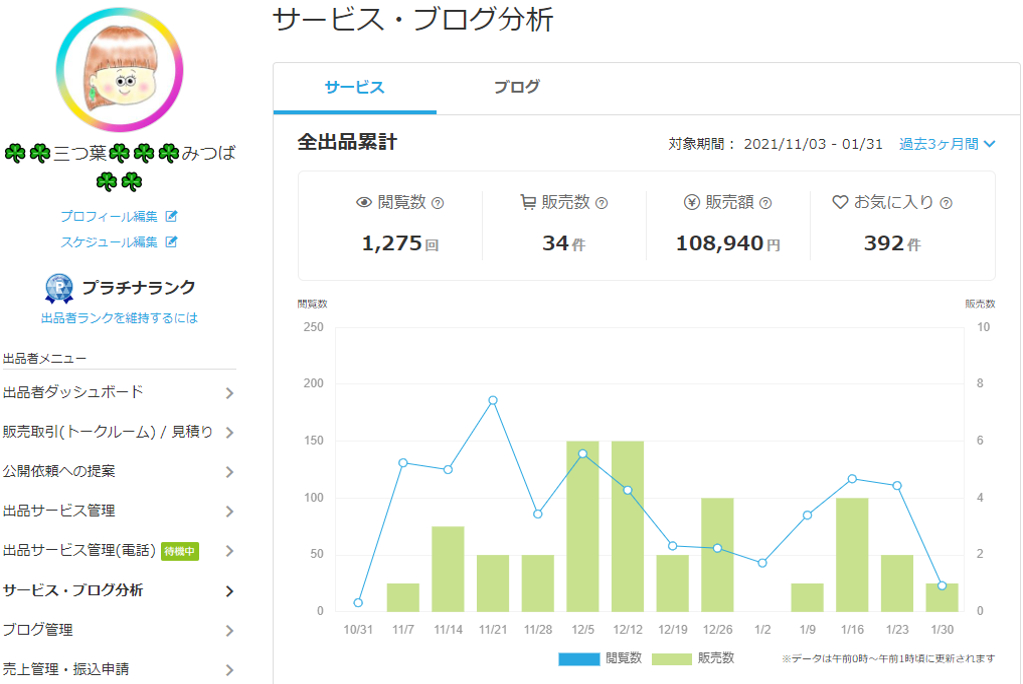This screenshot has width=1023, height=684.
Task: Click the edit pencil icon beside プロフィール編集
Action: pyautogui.click(x=173, y=215)
